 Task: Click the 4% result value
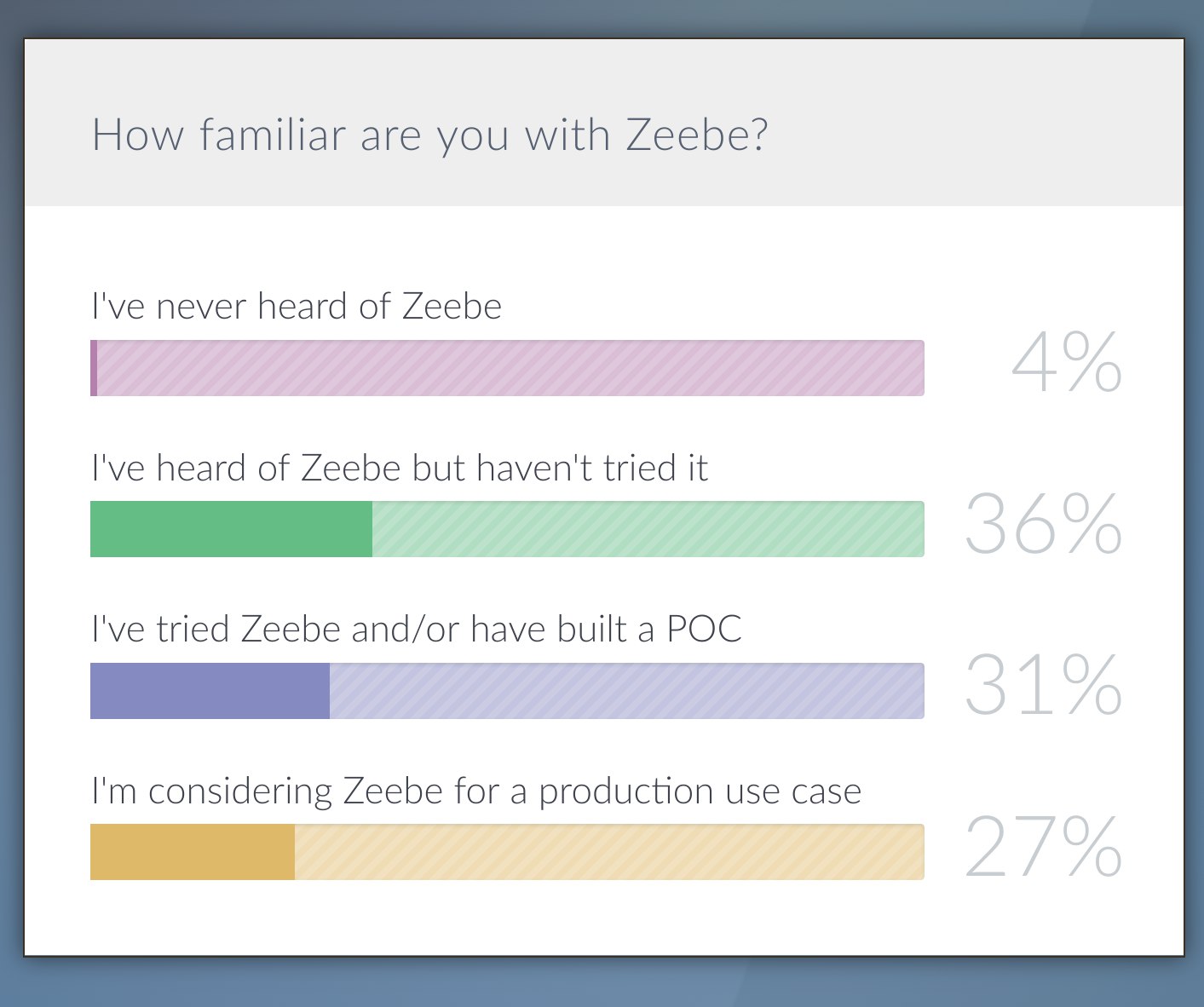1067,362
